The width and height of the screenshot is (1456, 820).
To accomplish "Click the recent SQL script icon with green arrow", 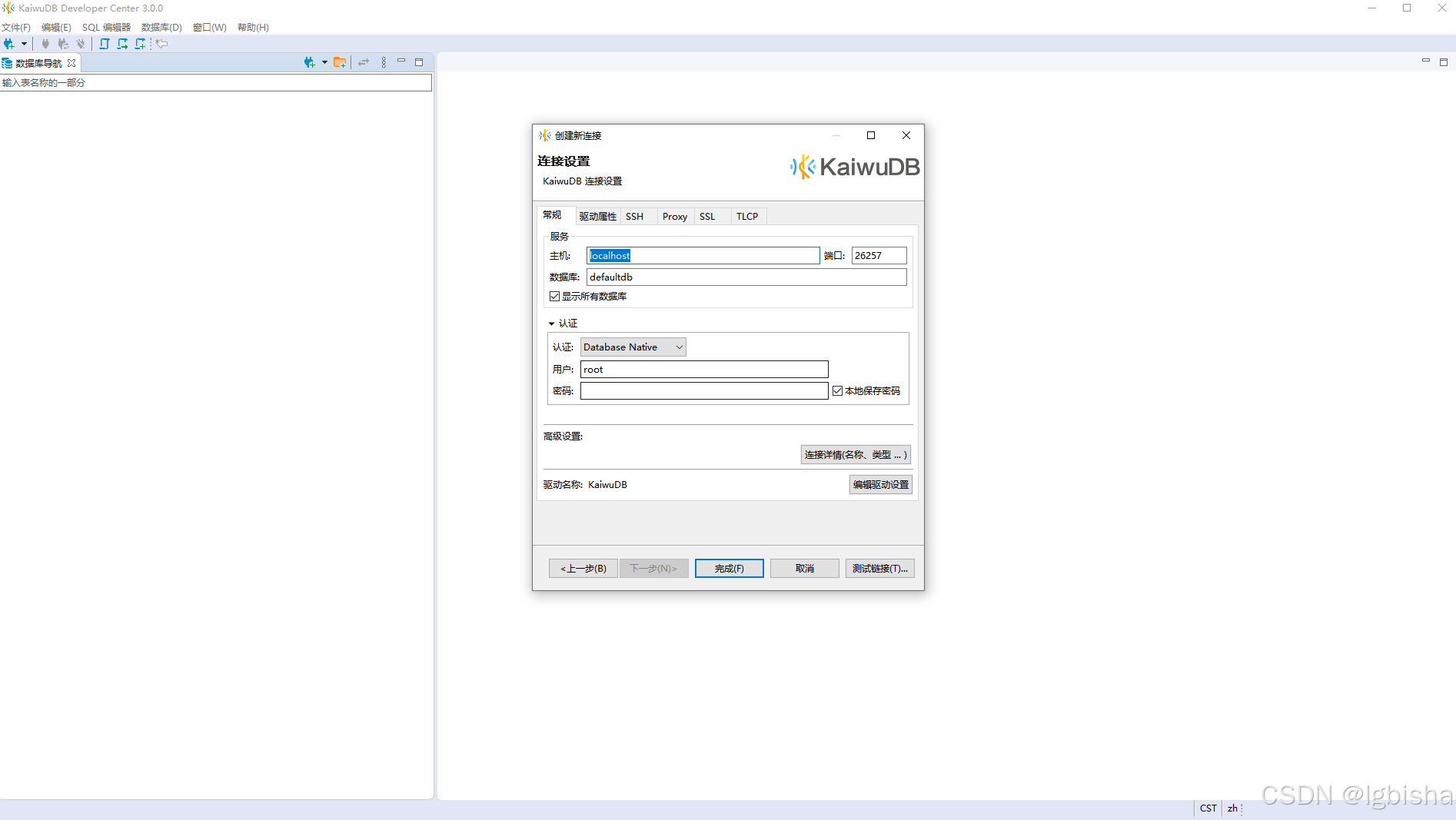I will [x=122, y=44].
